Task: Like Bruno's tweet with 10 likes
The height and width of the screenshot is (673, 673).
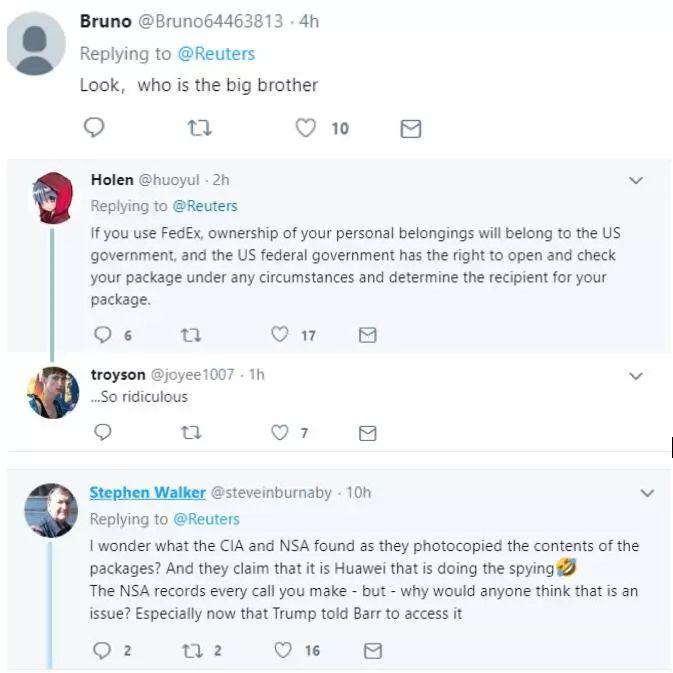Action: (x=306, y=128)
